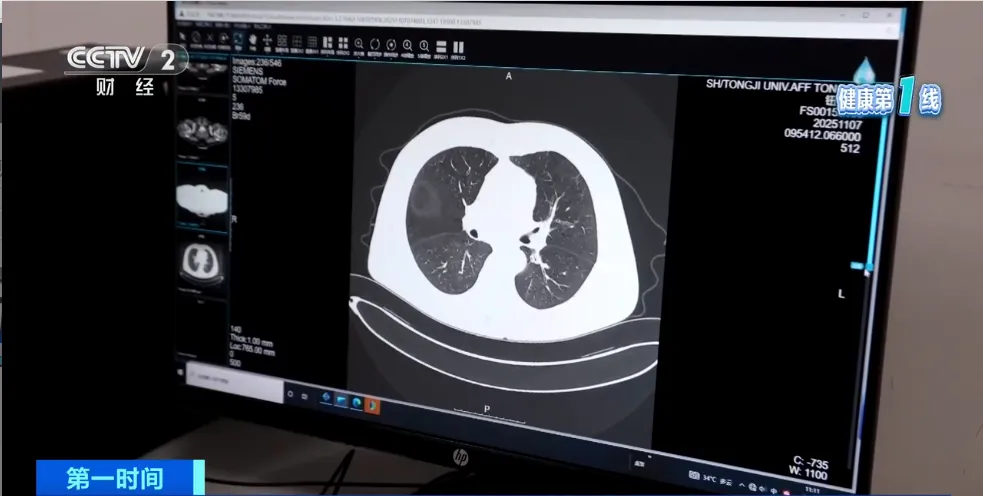Image resolution: width=983 pixels, height=496 pixels.
Task: Open the pelvis series thumbnail
Action: pyautogui.click(x=201, y=128)
